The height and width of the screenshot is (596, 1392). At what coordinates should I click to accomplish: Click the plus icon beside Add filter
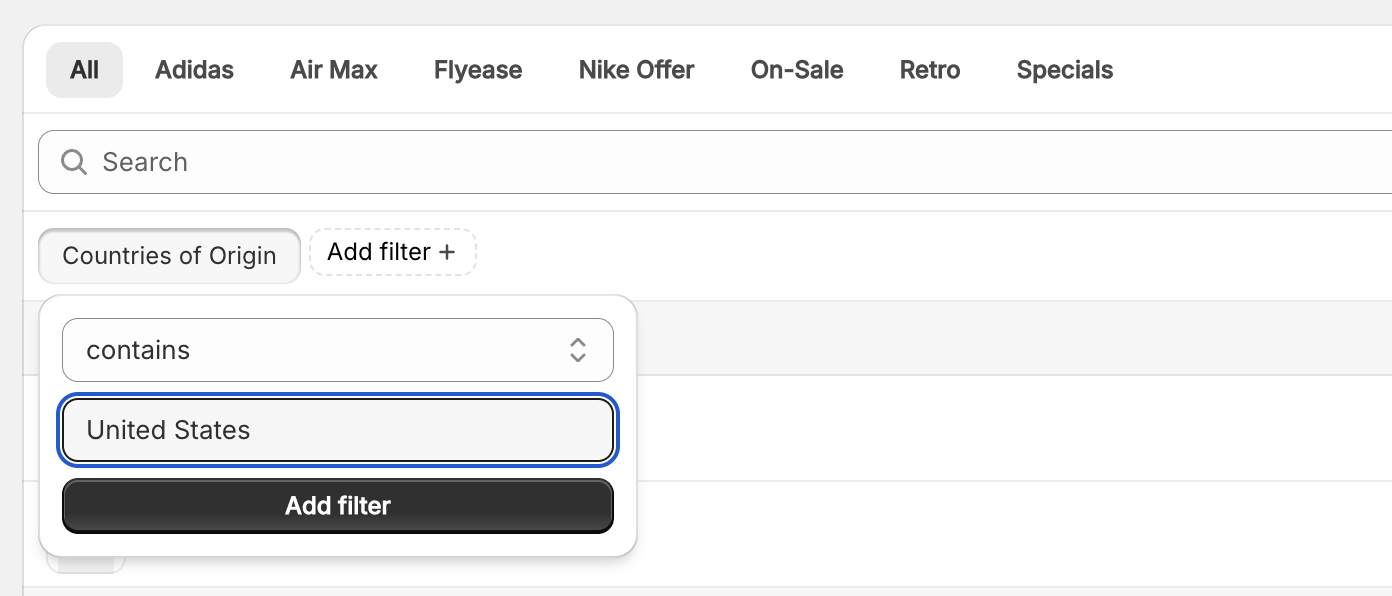coord(447,252)
